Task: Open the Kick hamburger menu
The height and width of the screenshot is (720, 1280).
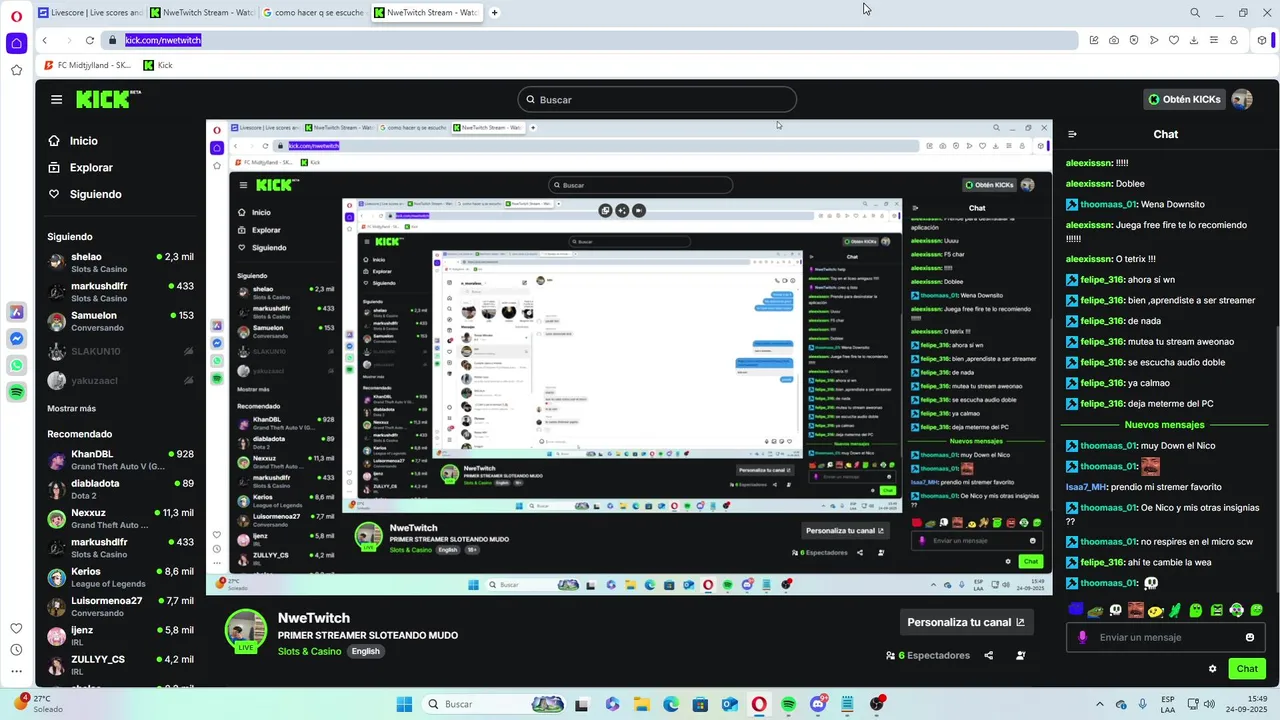Action: click(56, 99)
